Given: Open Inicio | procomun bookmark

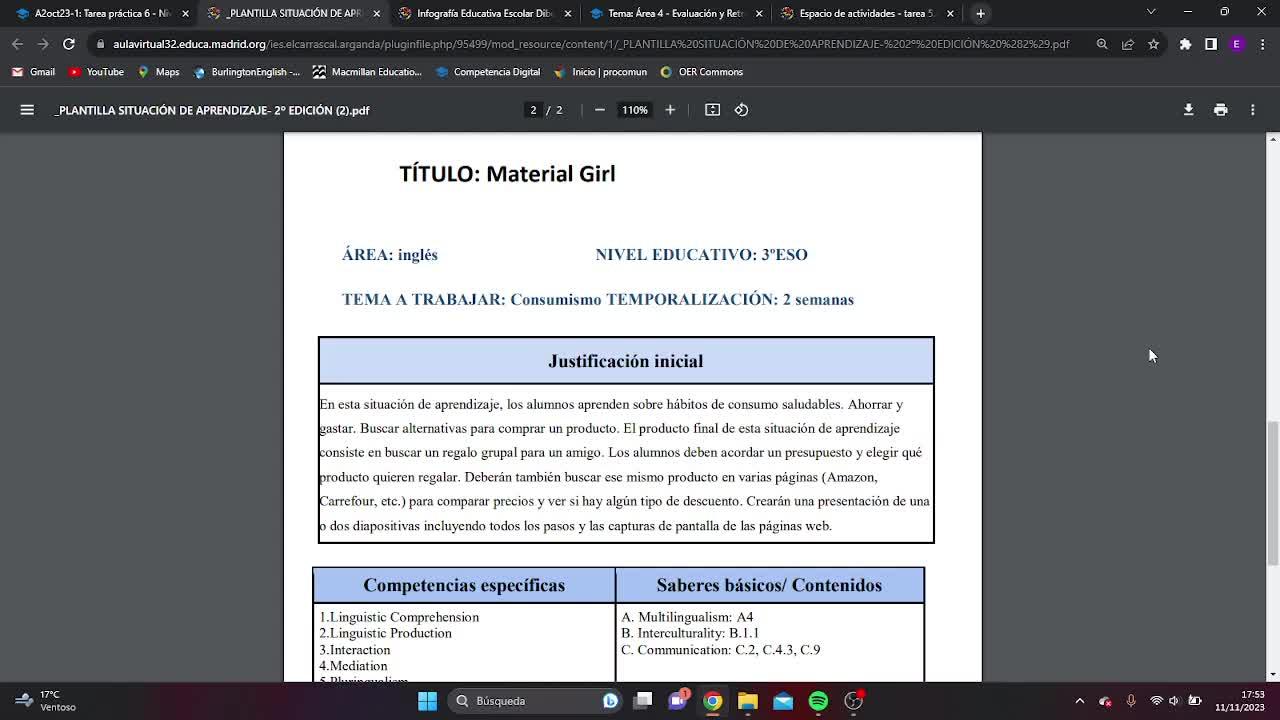Looking at the screenshot, I should [600, 72].
